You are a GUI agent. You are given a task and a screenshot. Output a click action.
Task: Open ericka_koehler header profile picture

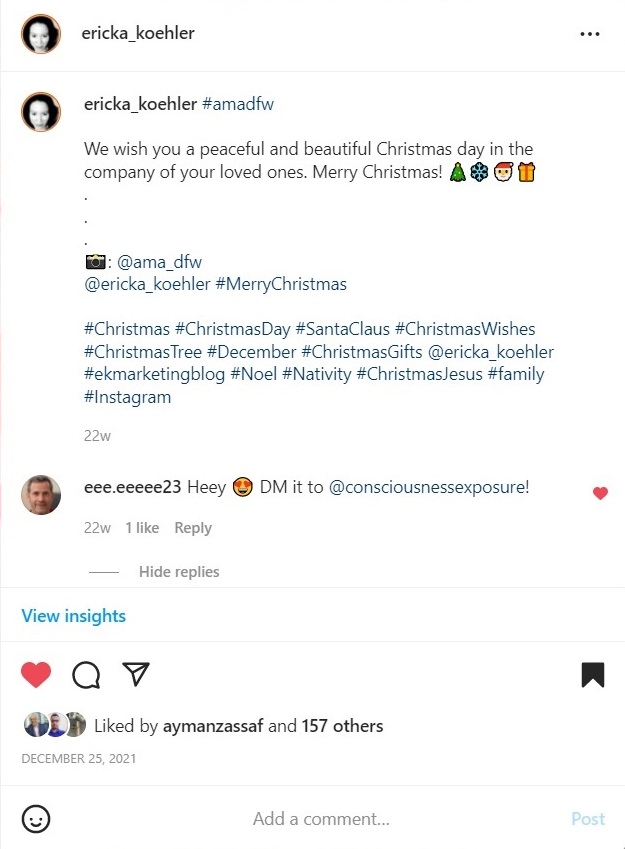click(x=41, y=34)
